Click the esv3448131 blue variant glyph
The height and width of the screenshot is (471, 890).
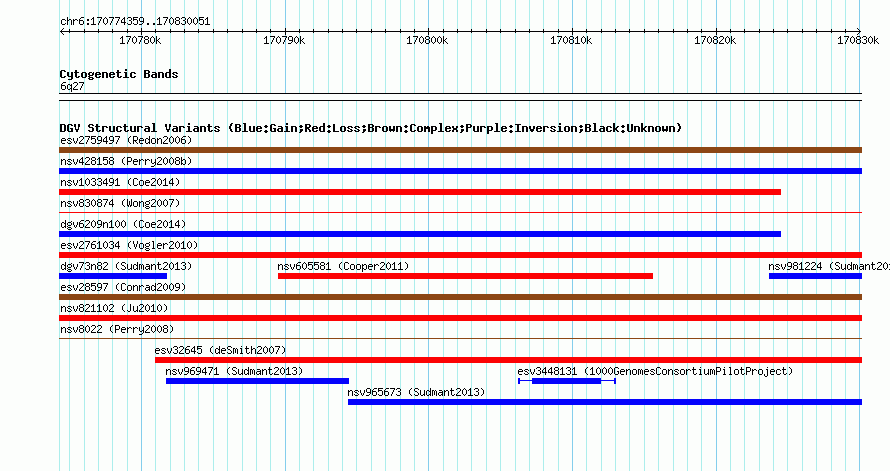566,381
